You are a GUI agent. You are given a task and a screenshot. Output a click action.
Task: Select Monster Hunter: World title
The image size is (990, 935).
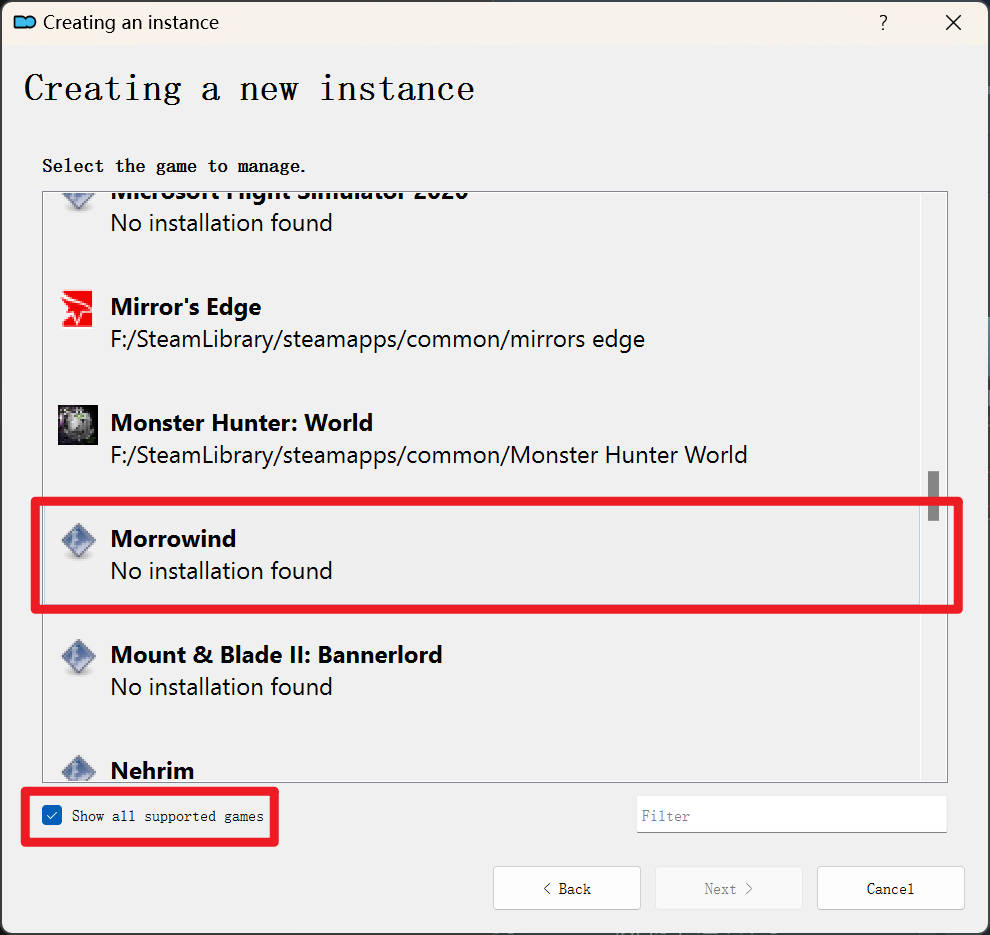tap(241, 422)
